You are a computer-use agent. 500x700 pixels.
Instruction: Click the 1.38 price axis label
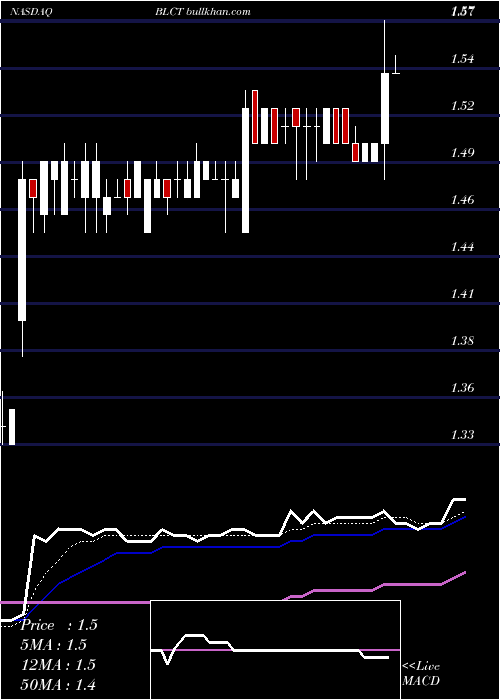coord(464,341)
